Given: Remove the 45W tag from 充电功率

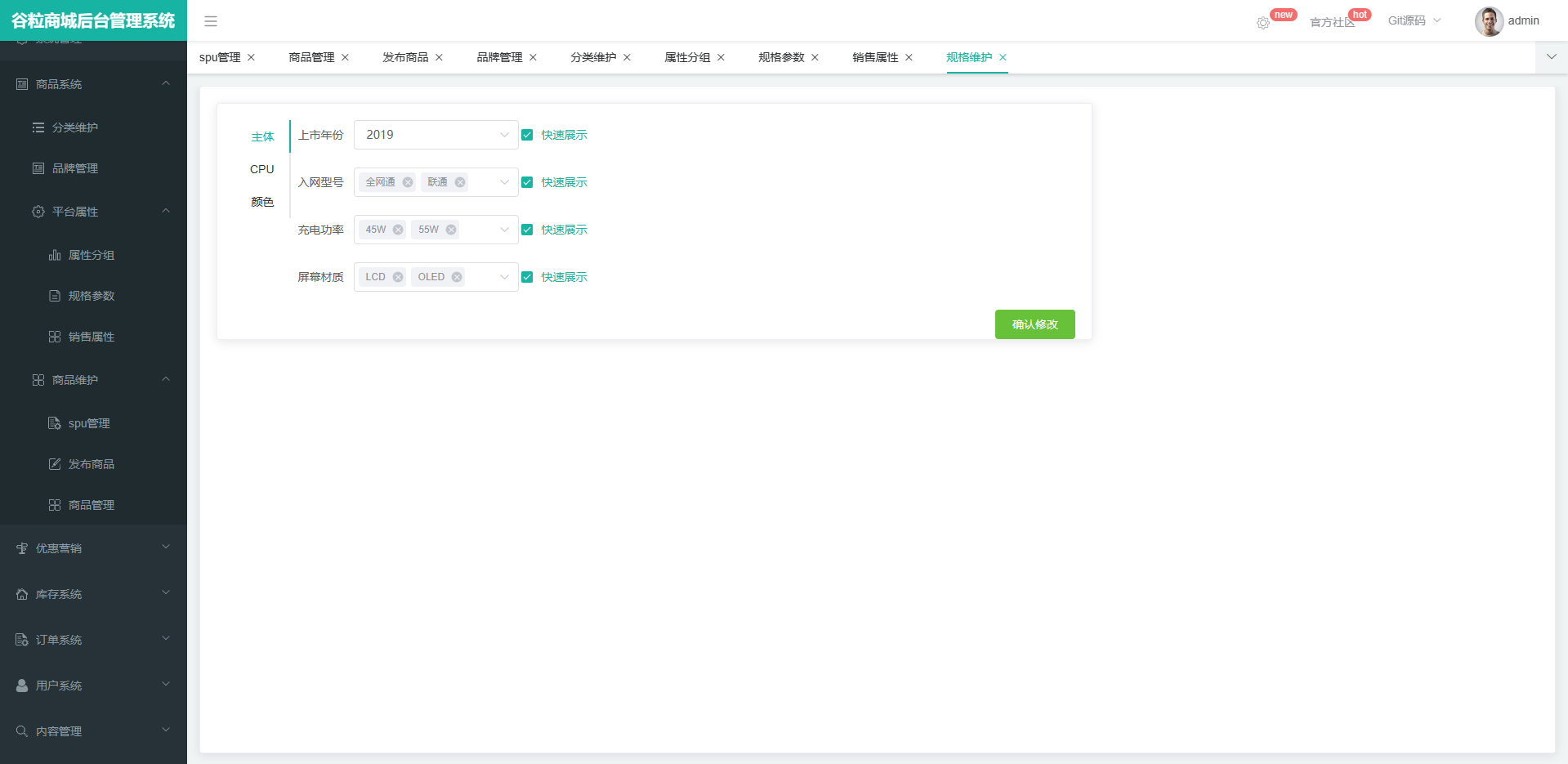Looking at the screenshot, I should 398,230.
